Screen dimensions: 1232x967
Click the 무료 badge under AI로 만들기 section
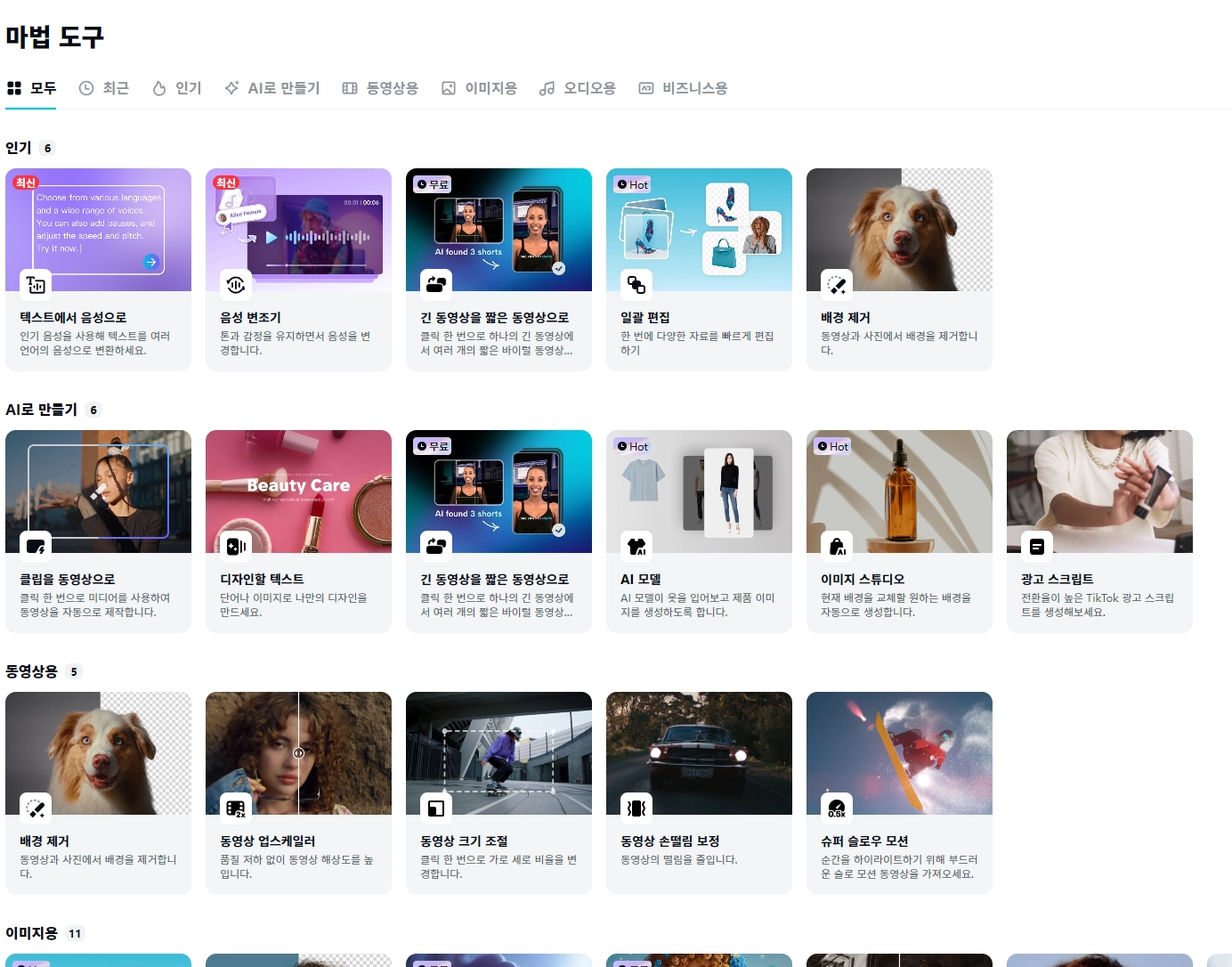(433, 446)
